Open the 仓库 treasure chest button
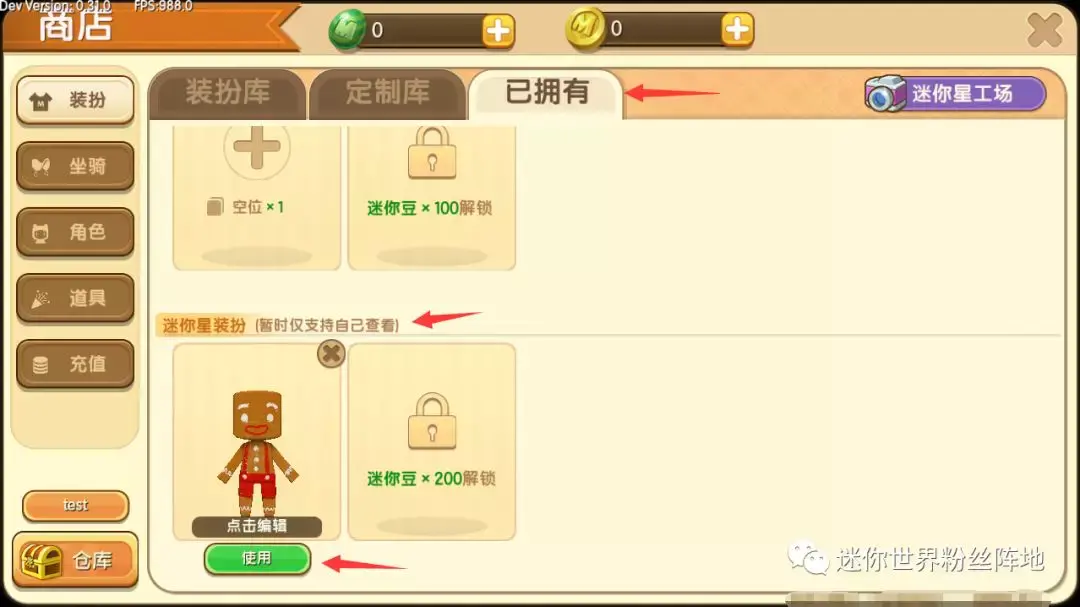Screen dimensions: 1080x607 coord(75,561)
